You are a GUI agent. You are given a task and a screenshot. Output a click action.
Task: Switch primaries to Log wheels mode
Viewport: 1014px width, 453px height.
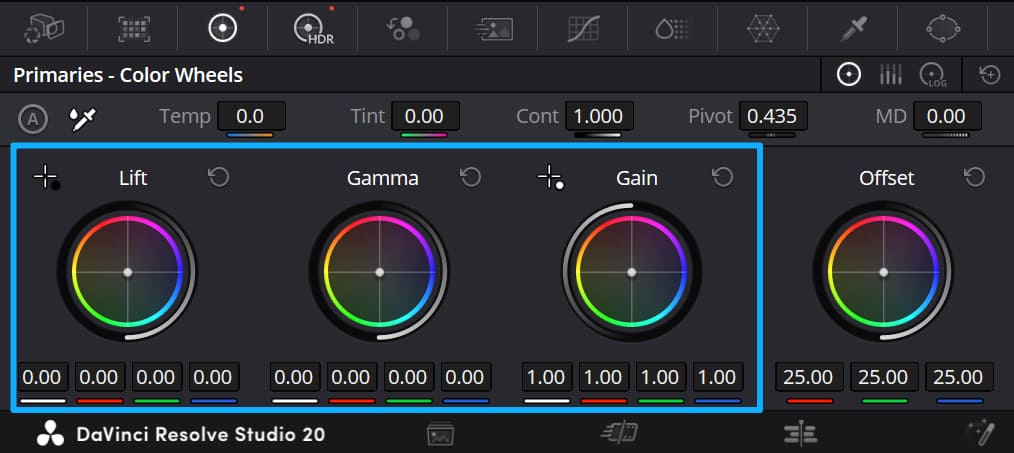click(x=931, y=75)
